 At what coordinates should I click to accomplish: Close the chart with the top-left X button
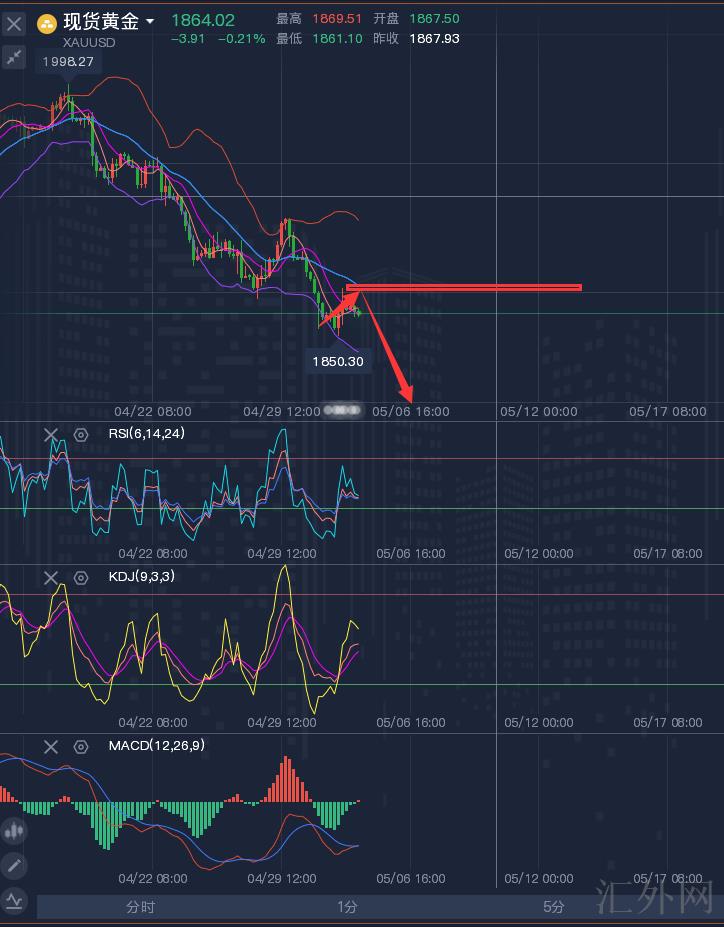[x=14, y=23]
